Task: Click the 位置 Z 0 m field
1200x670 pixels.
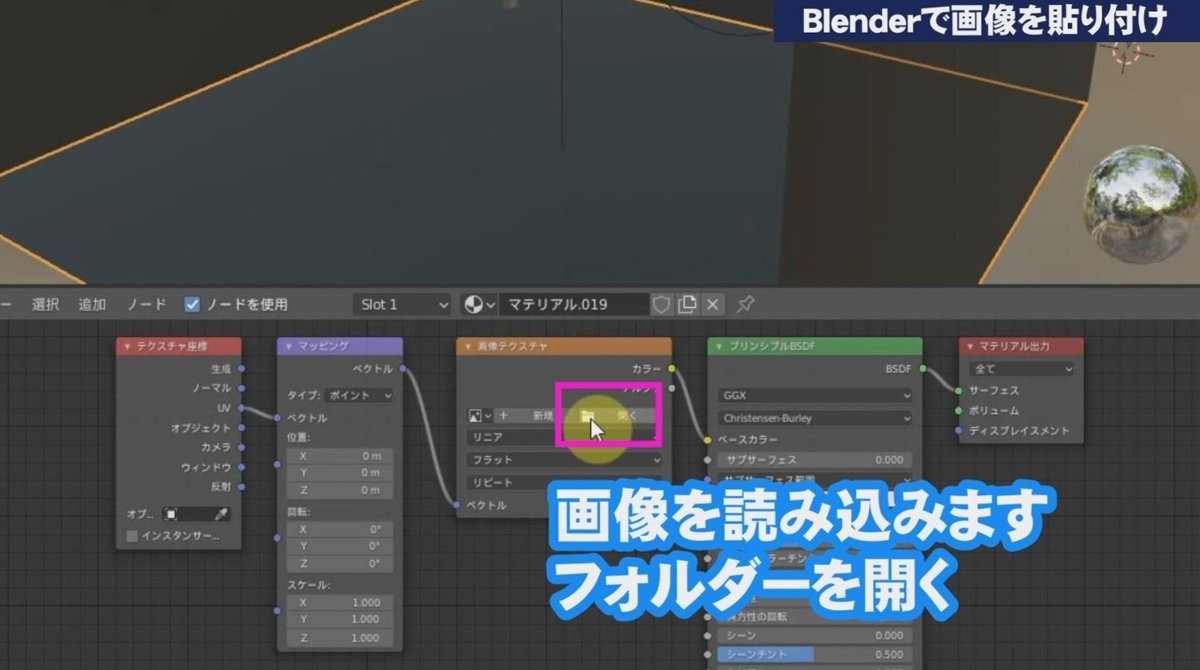Action: [x=340, y=490]
